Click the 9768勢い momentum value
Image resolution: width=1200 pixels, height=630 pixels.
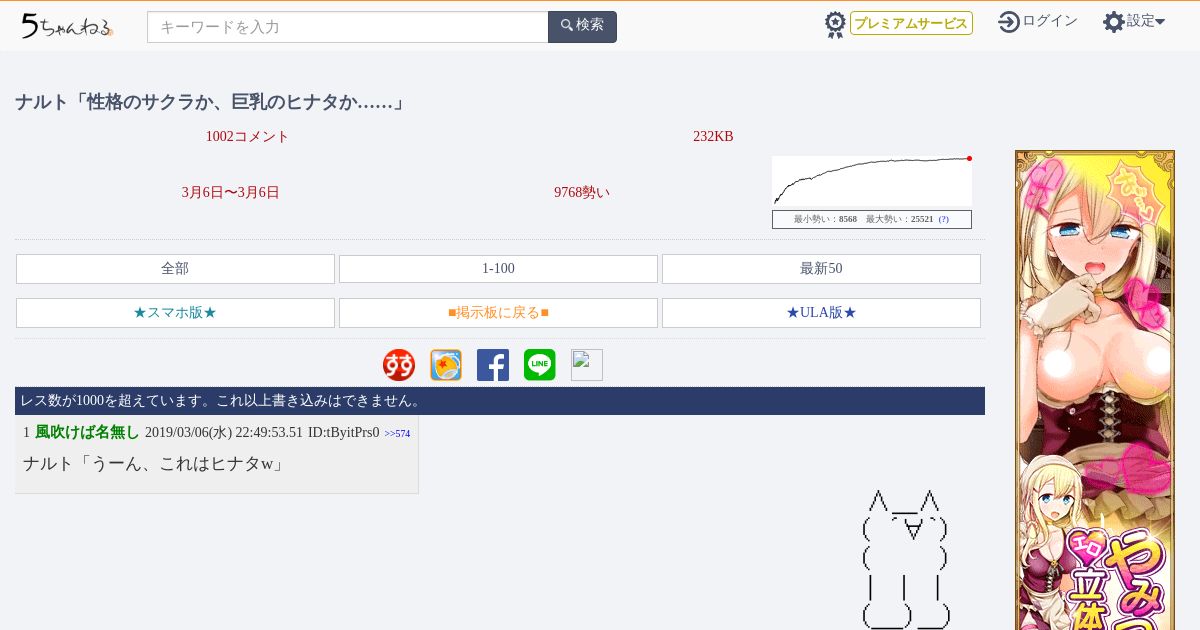tap(582, 193)
